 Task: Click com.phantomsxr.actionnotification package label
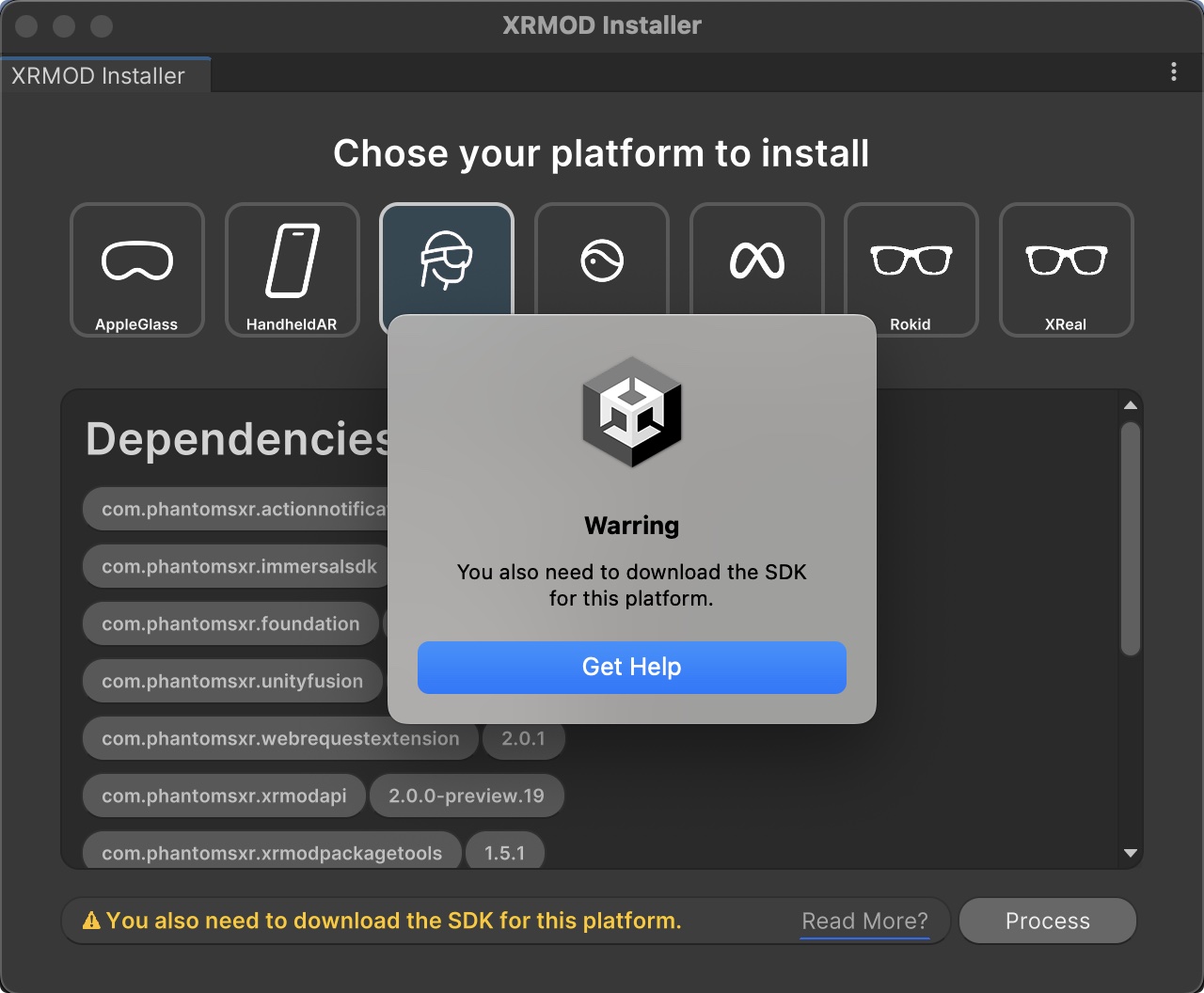pos(236,510)
